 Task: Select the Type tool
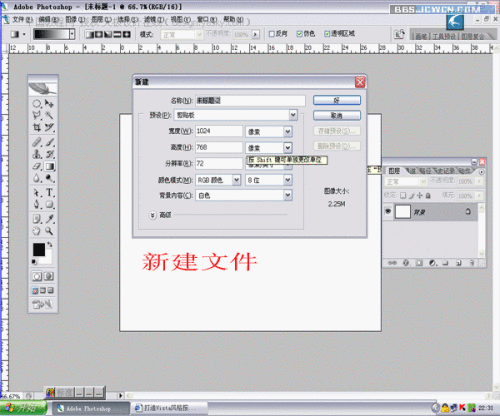pyautogui.click(x=50, y=192)
